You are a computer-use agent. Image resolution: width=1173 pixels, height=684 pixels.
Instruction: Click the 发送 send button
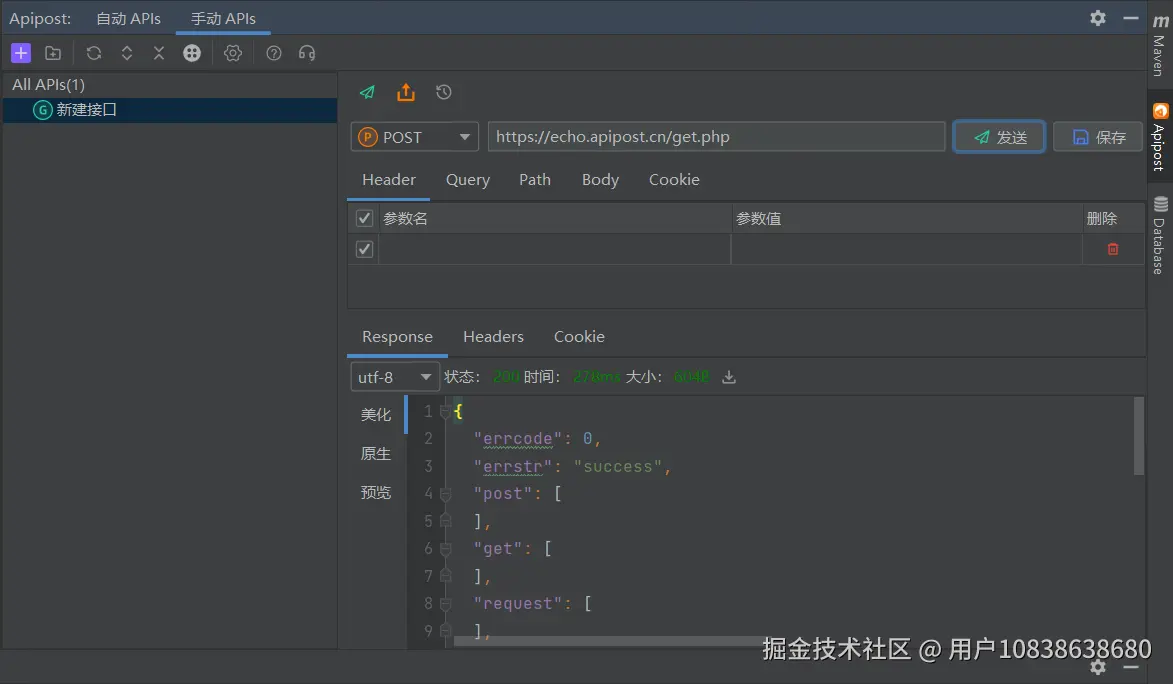(x=999, y=137)
